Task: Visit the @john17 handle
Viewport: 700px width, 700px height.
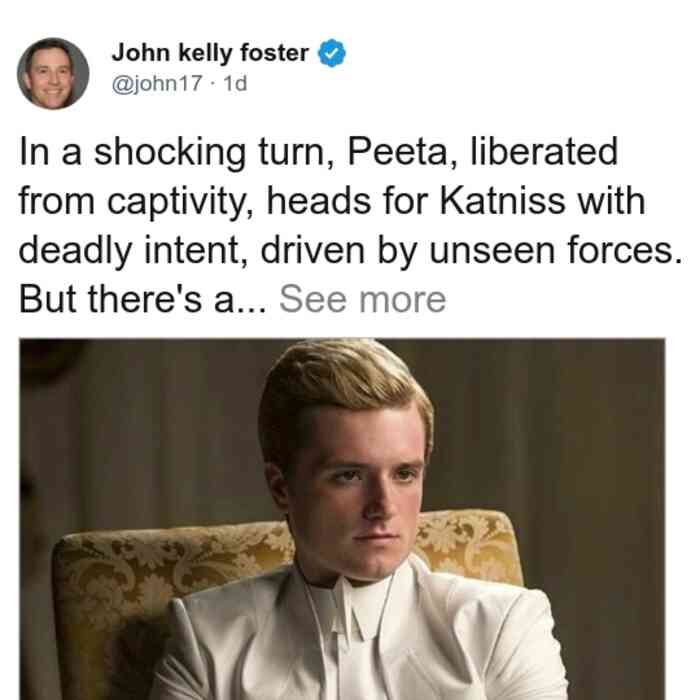Action: click(157, 83)
